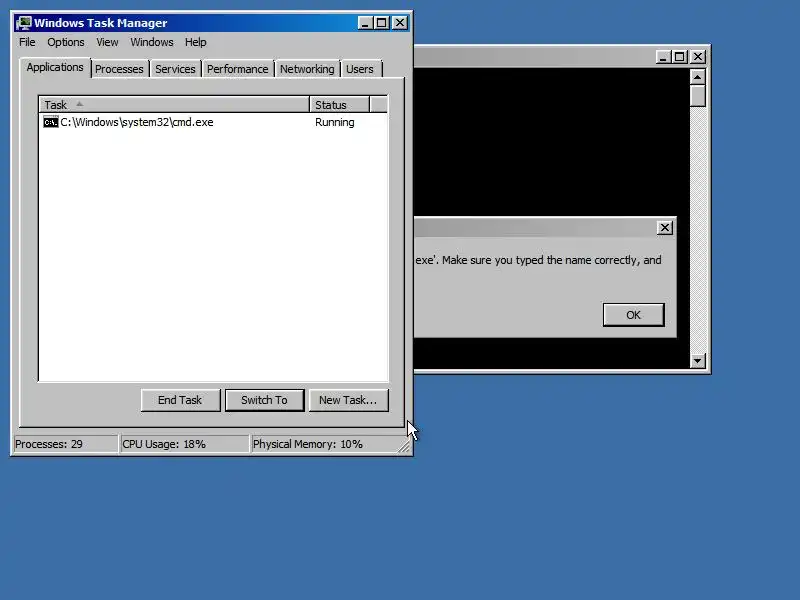This screenshot has width=800, height=600.
Task: Switch to the Networking tab
Action: tap(307, 69)
